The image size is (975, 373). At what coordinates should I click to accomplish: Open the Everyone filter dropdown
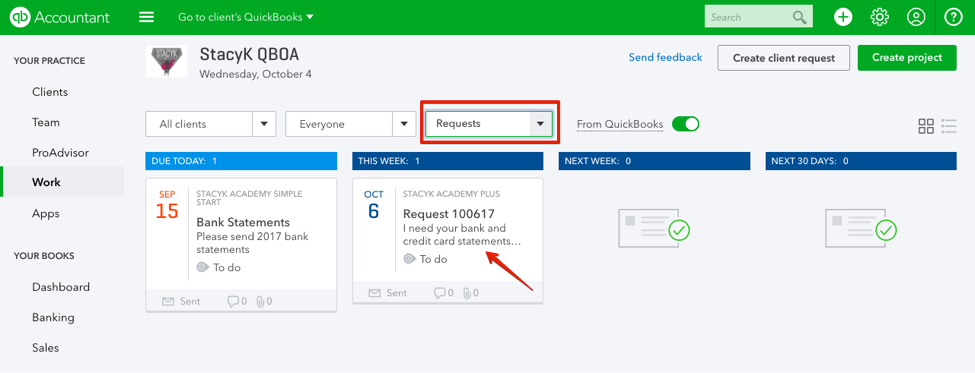pos(351,124)
